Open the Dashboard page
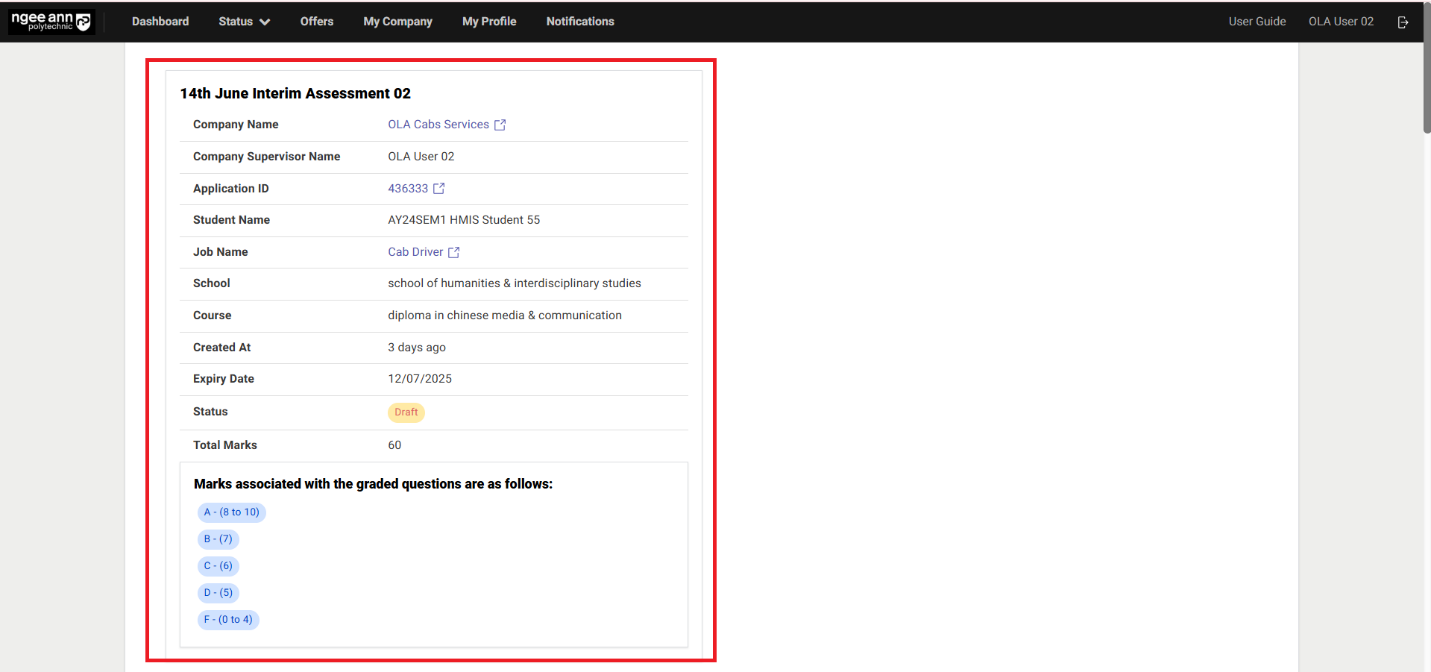The width and height of the screenshot is (1431, 672). tap(160, 21)
